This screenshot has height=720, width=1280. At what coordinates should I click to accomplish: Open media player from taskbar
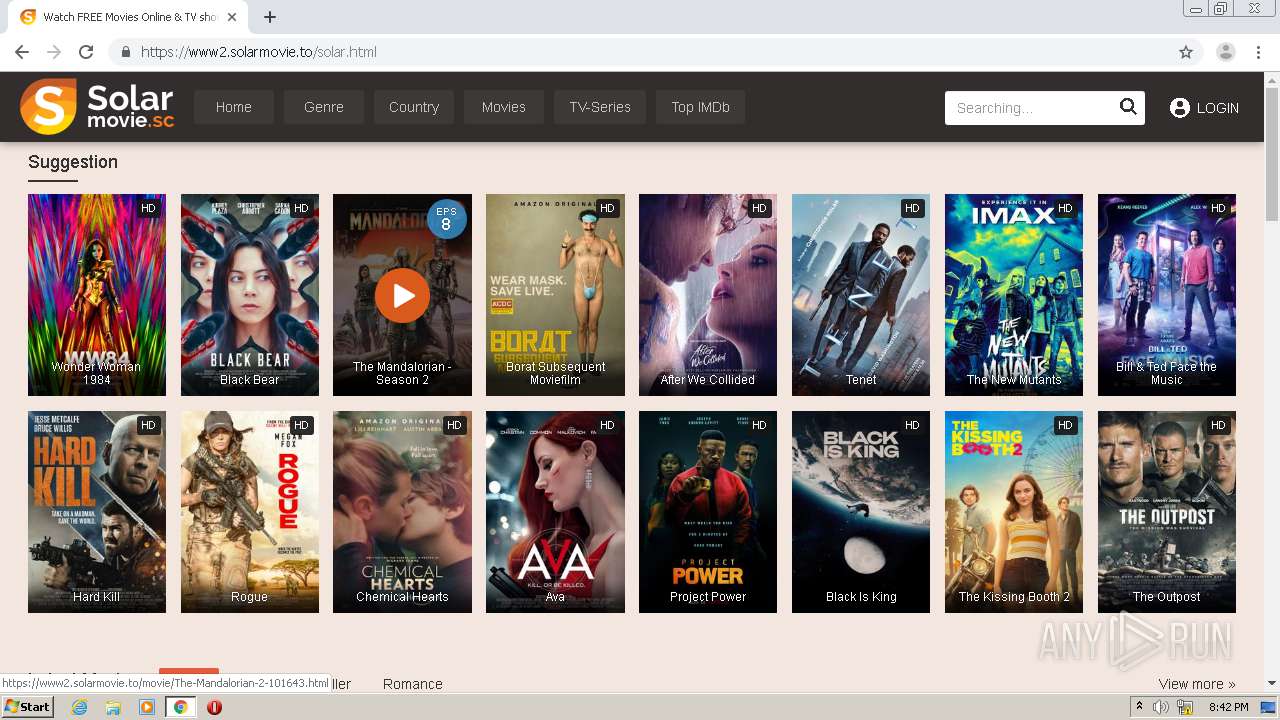point(147,707)
